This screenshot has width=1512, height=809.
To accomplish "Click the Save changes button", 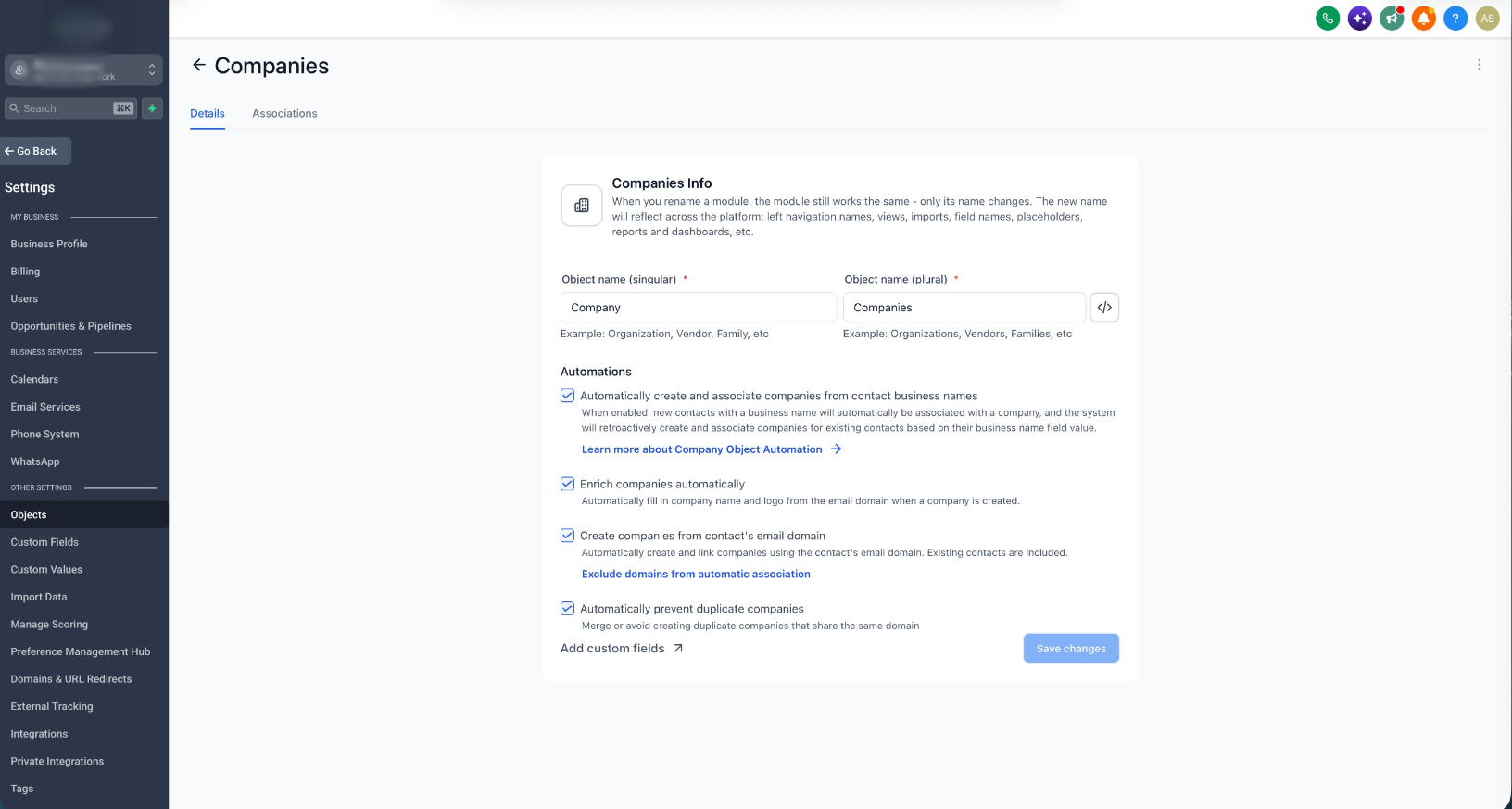I will pos(1071,649).
